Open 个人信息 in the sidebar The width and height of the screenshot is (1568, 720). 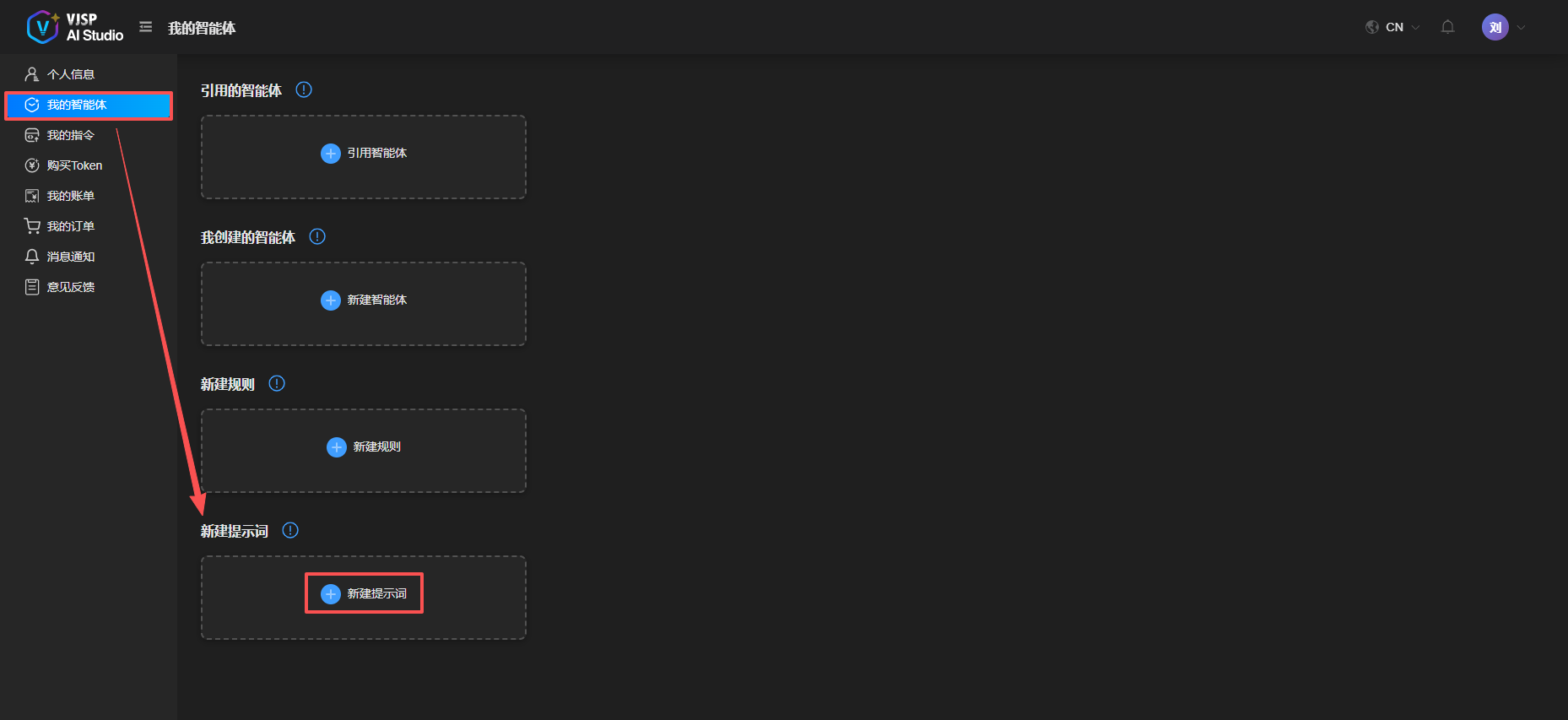(x=71, y=74)
